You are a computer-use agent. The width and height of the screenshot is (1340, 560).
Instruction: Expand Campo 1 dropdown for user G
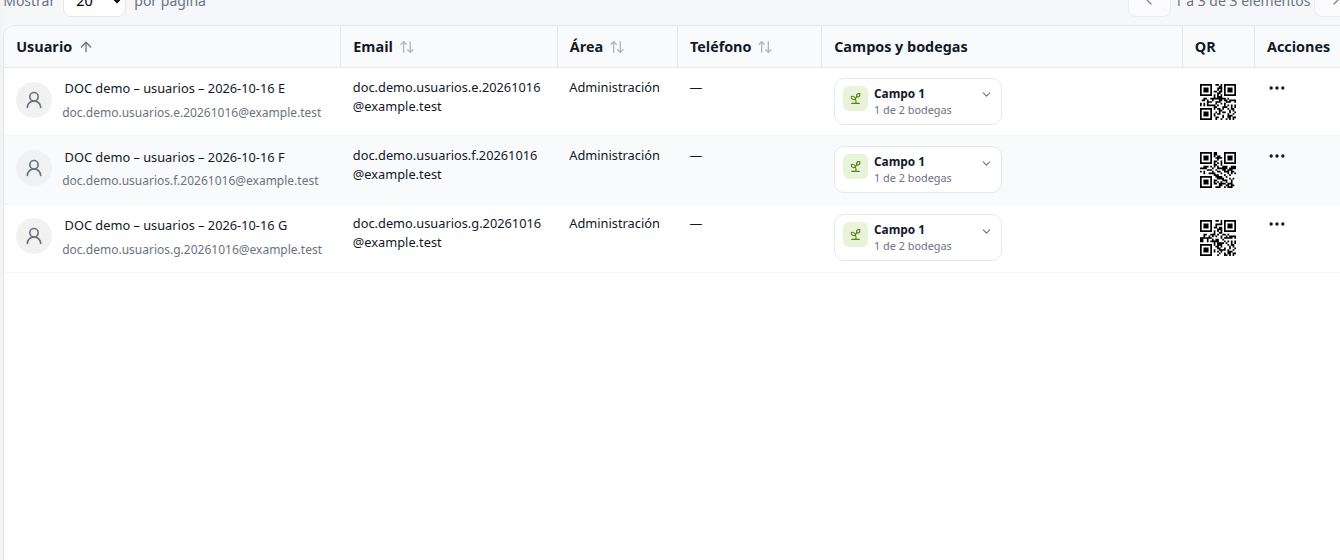[918, 238]
